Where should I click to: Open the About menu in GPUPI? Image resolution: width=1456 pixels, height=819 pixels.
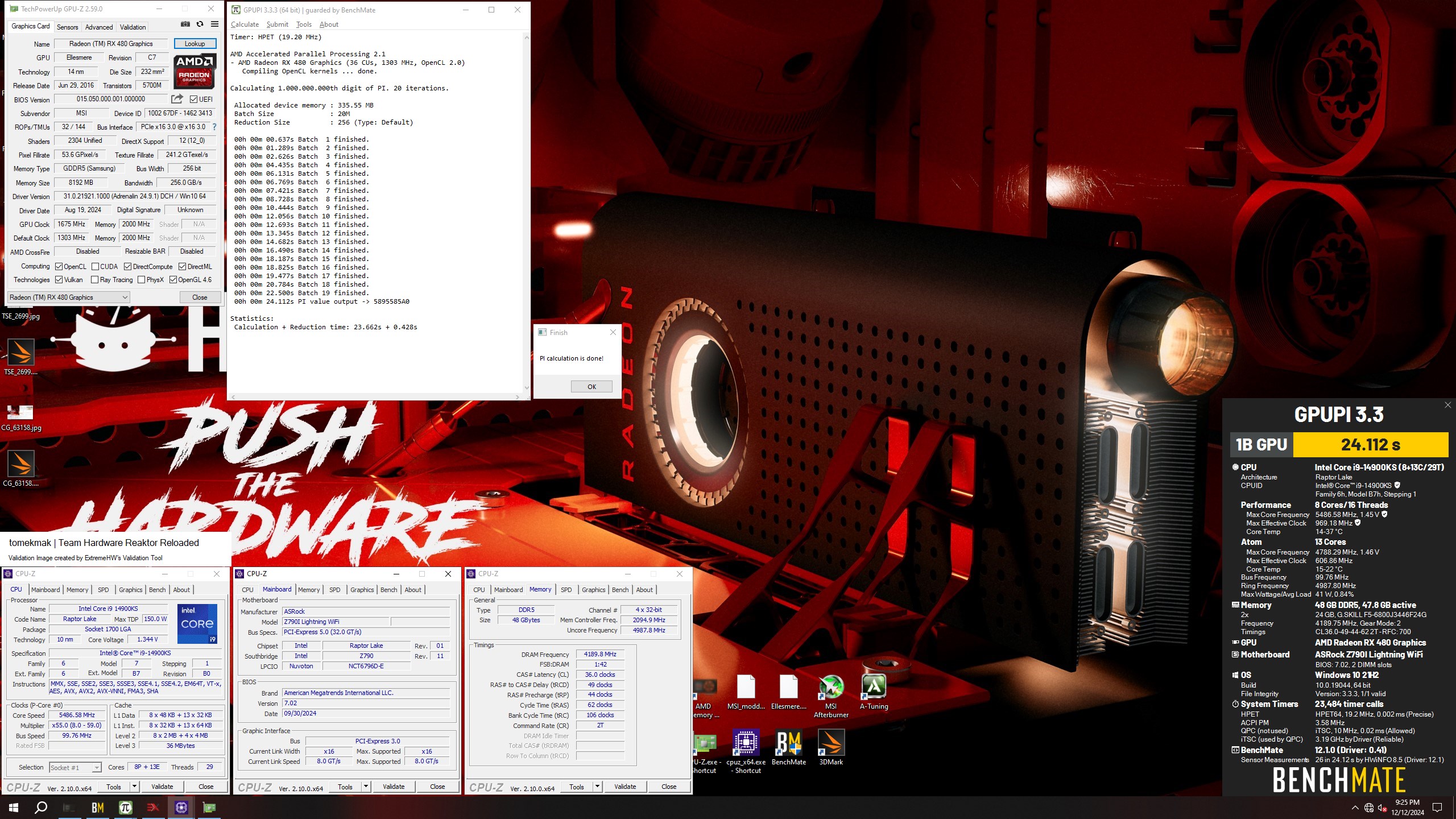click(x=329, y=24)
